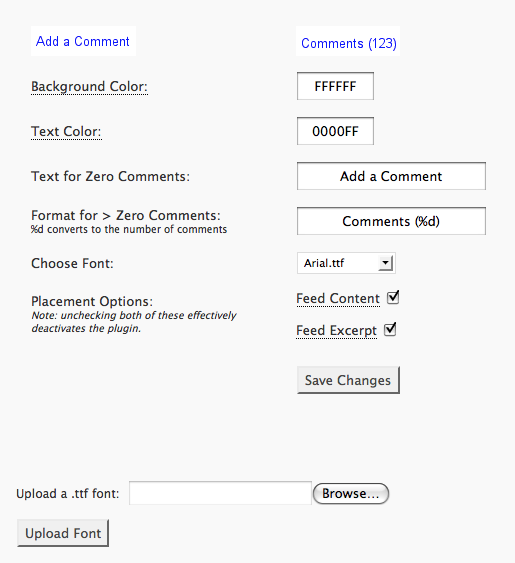
Task: Click the .ttf font file path field
Action: point(220,493)
